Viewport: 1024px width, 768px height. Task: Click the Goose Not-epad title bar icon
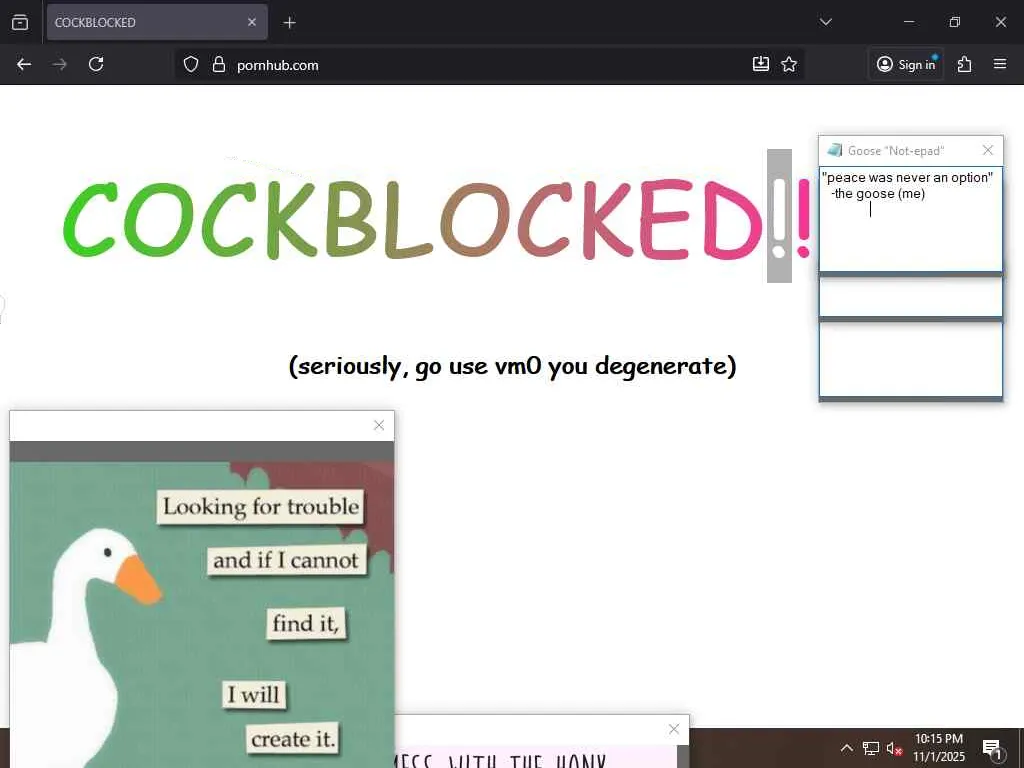pyautogui.click(x=834, y=150)
